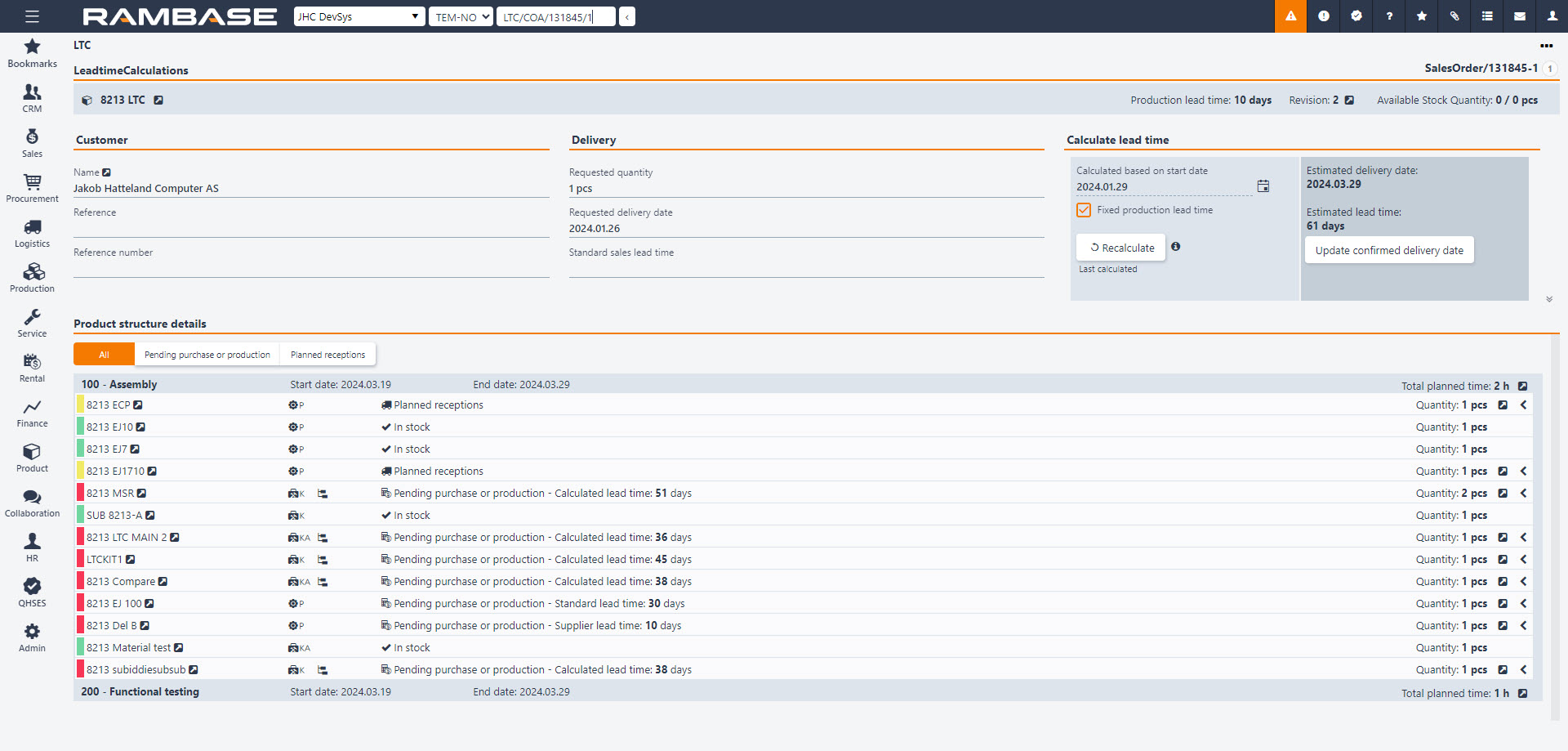Click the orange alert warning icon
The width and height of the screenshot is (1568, 751).
[x=1290, y=16]
